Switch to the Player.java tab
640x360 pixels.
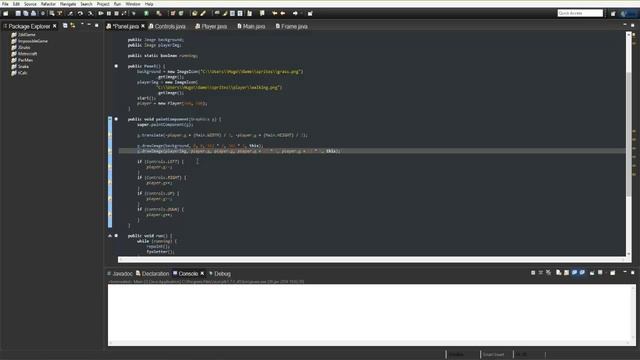click(x=211, y=26)
